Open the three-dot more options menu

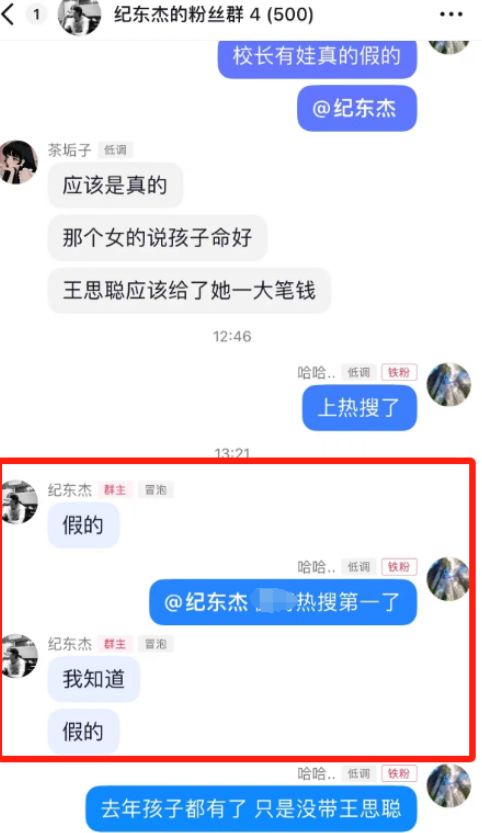tap(451, 14)
